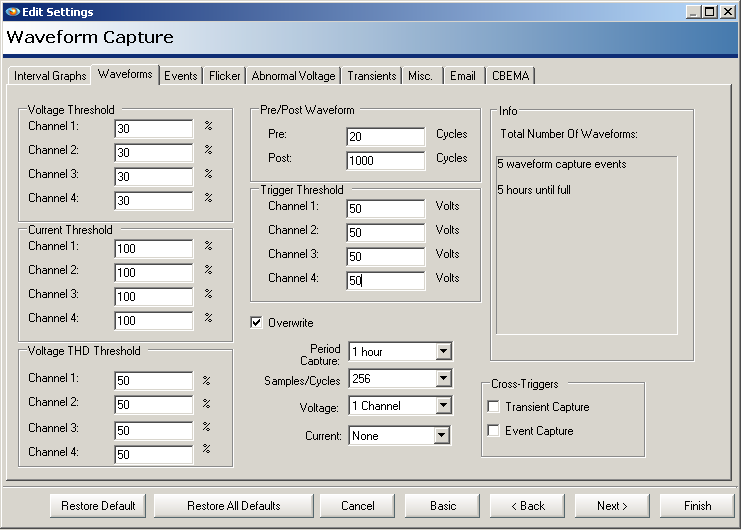Switch to the Interval Graphs tab

tap(50, 76)
